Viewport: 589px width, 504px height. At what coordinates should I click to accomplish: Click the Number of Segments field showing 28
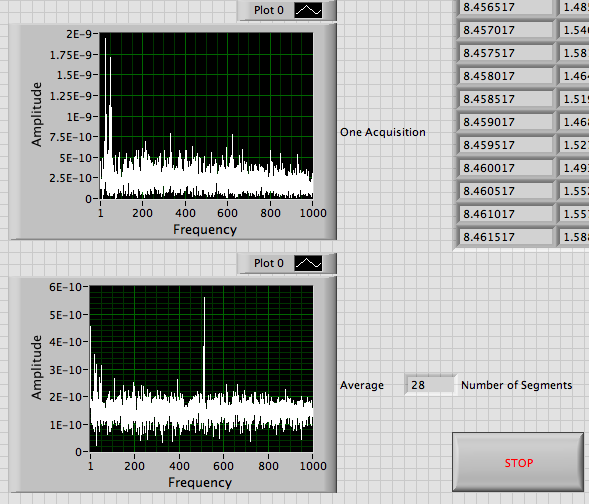[430, 385]
